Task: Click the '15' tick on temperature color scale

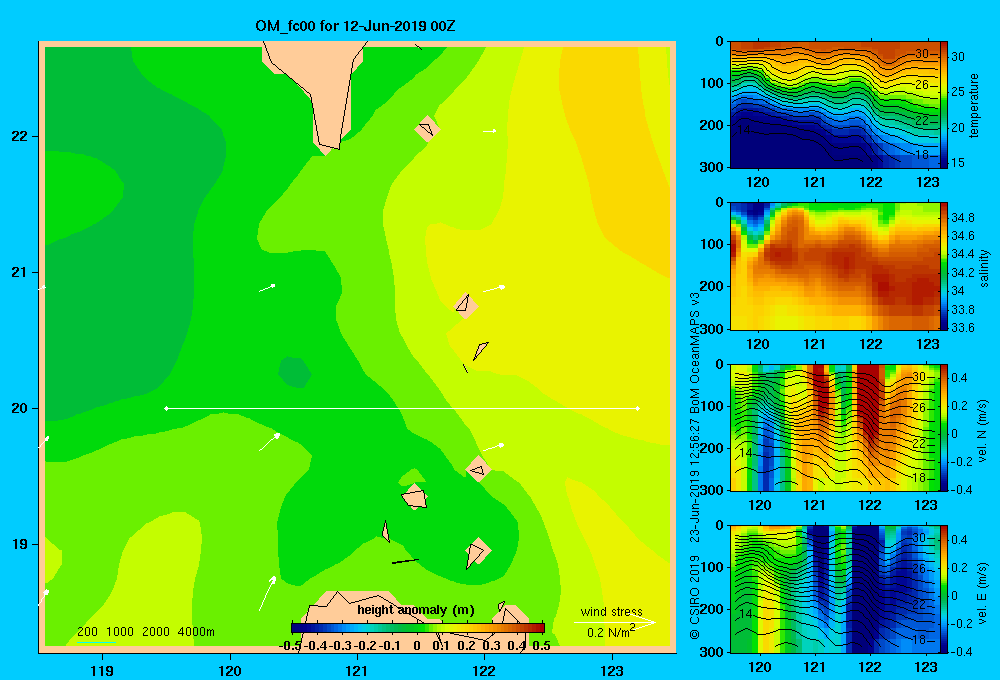Action: [x=958, y=163]
